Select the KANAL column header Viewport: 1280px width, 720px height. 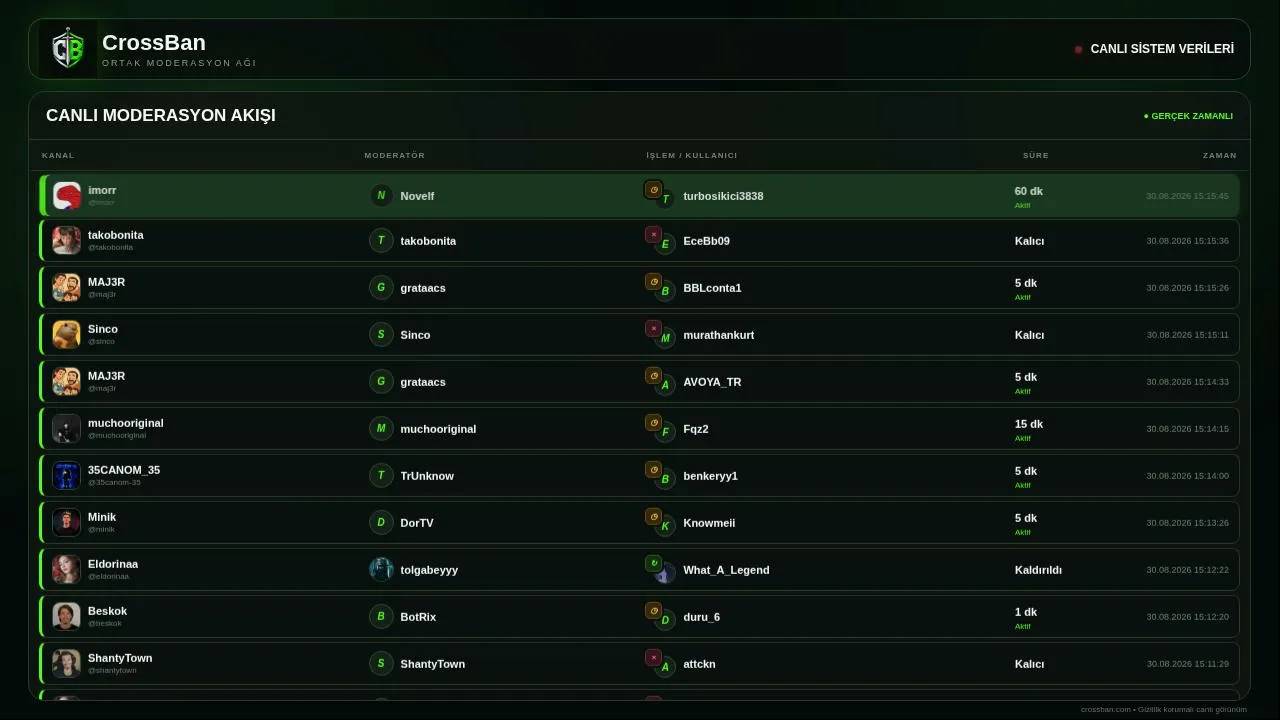click(58, 155)
